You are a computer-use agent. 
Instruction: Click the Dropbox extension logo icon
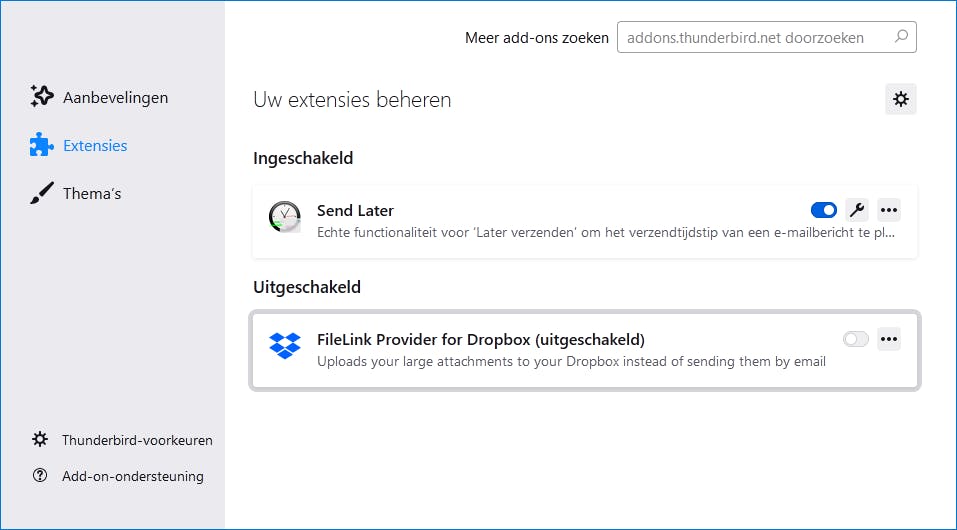(x=285, y=345)
